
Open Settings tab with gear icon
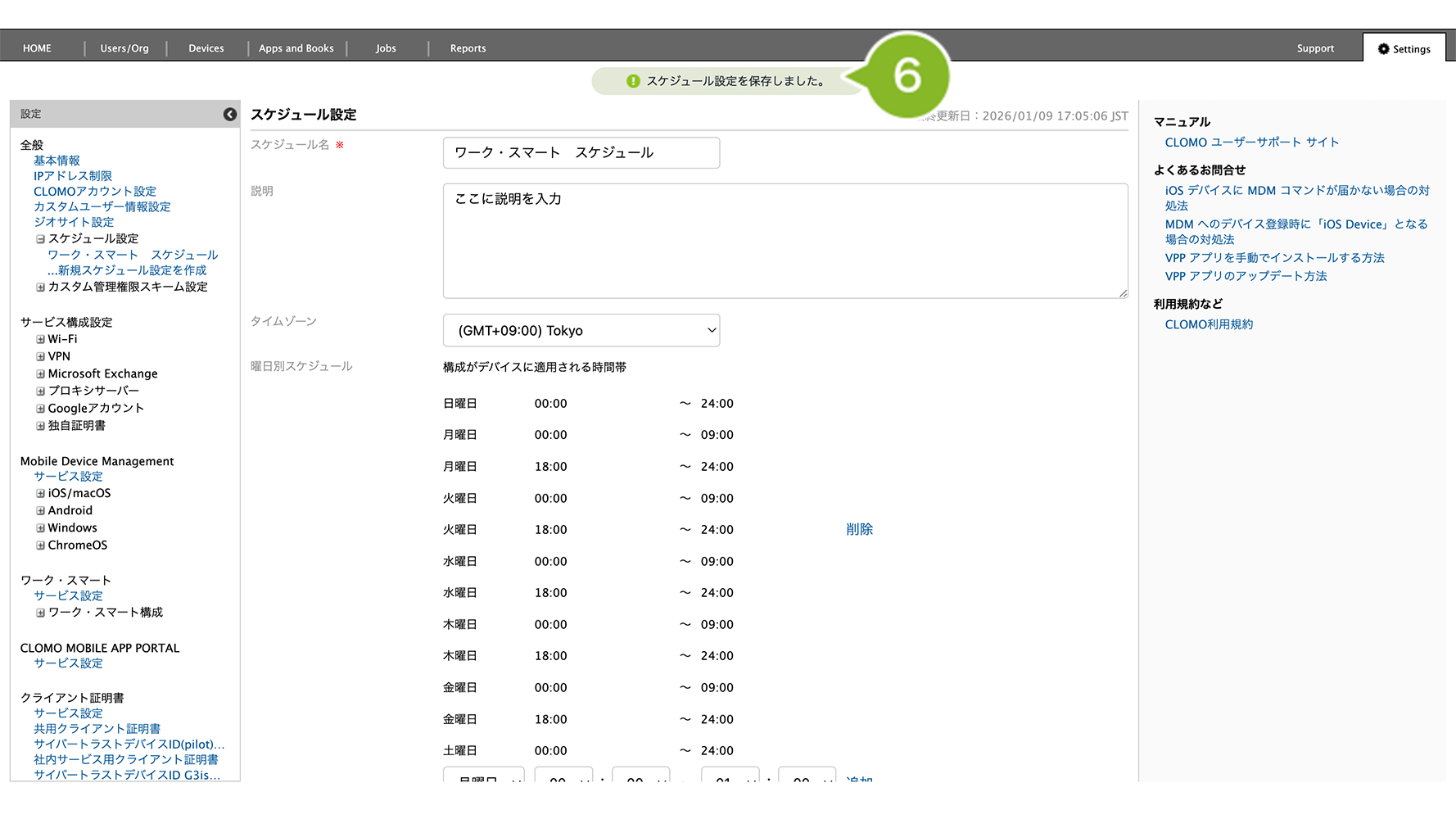tap(1404, 49)
